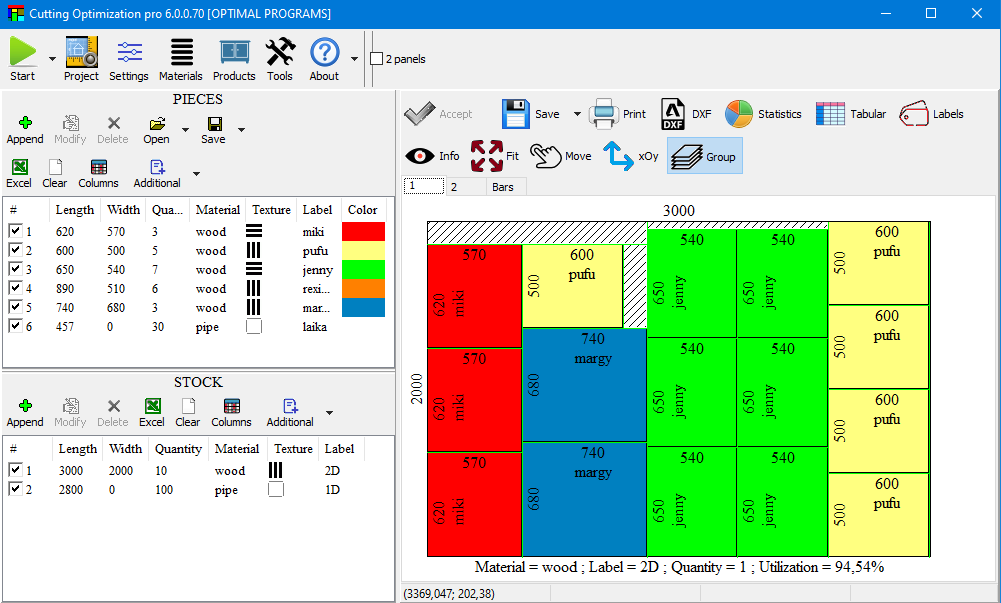Click the pieces Material column header
The height and width of the screenshot is (603, 1001).
(x=218, y=210)
